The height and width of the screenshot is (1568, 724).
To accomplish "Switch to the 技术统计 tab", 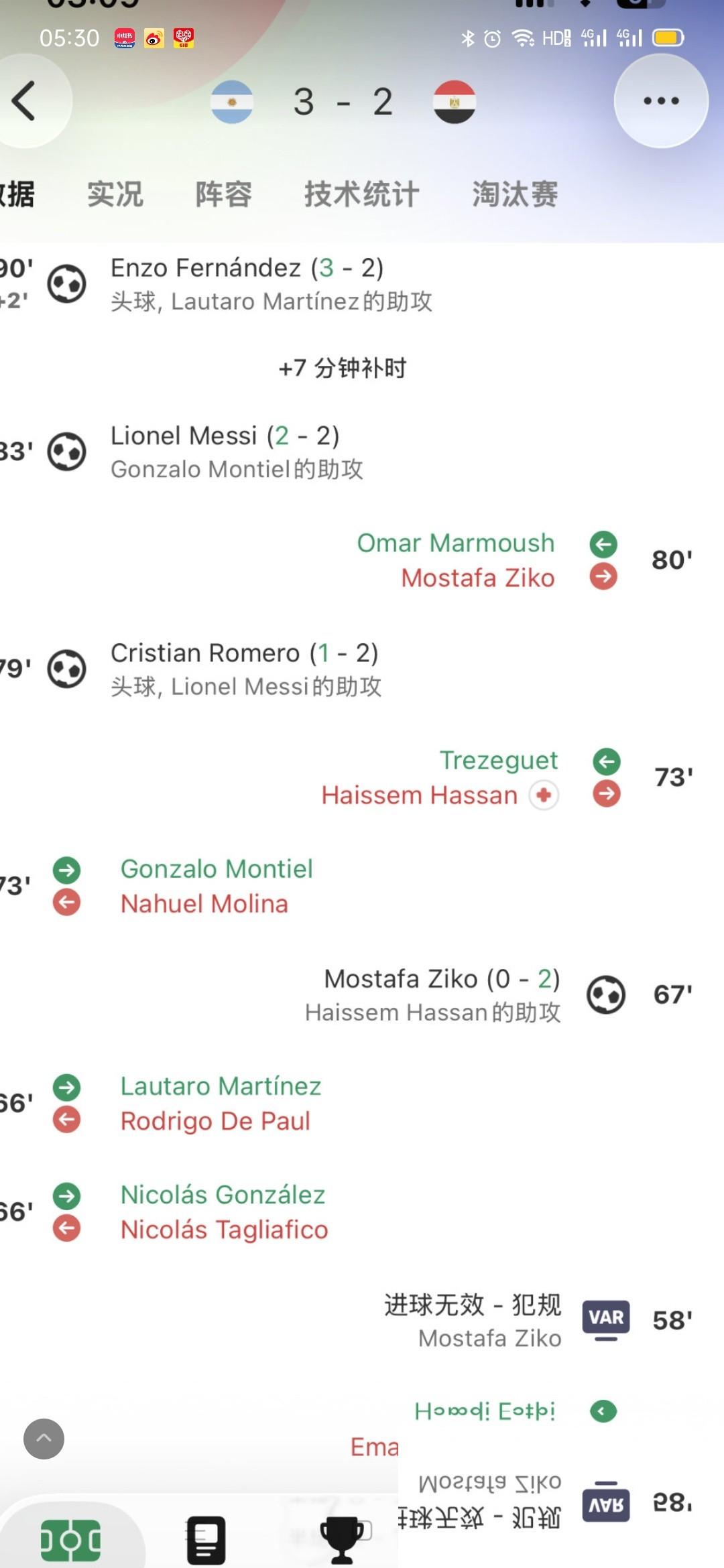I will (x=362, y=194).
